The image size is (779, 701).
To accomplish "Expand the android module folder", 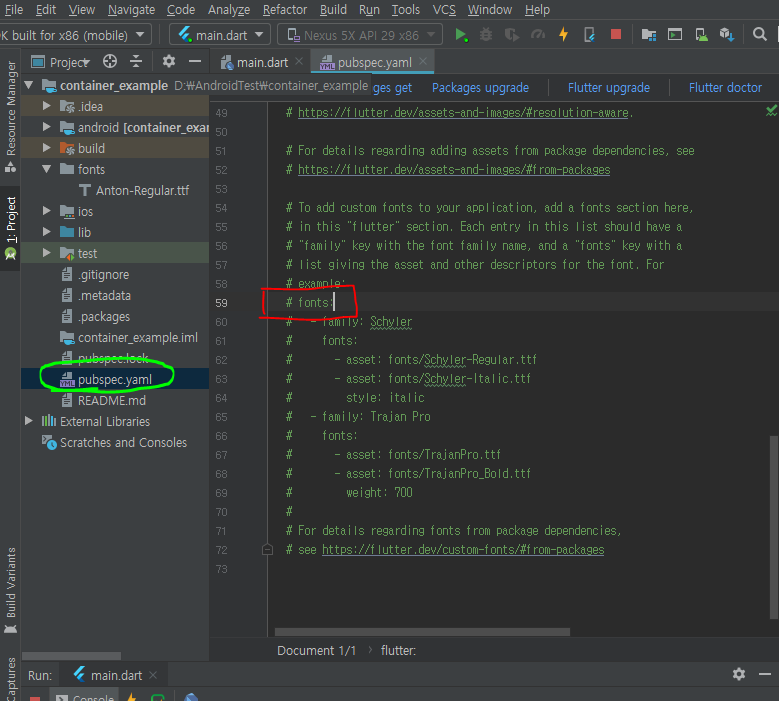I will (x=47, y=127).
